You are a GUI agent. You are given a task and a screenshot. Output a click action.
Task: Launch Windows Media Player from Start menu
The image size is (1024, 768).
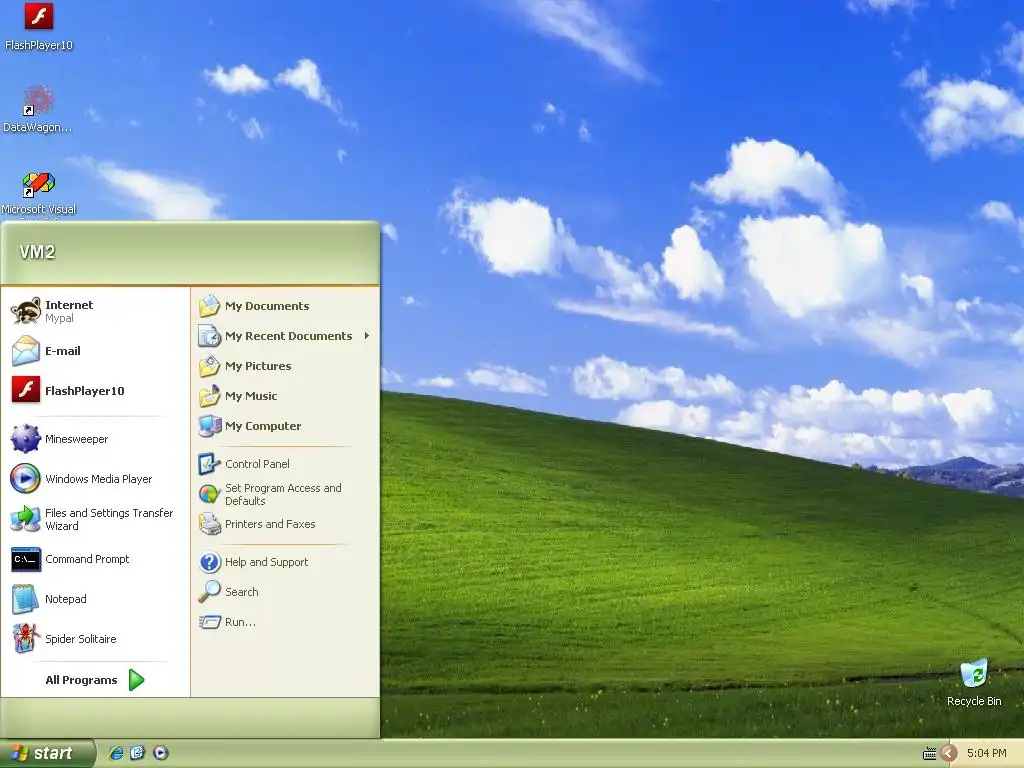[95, 479]
